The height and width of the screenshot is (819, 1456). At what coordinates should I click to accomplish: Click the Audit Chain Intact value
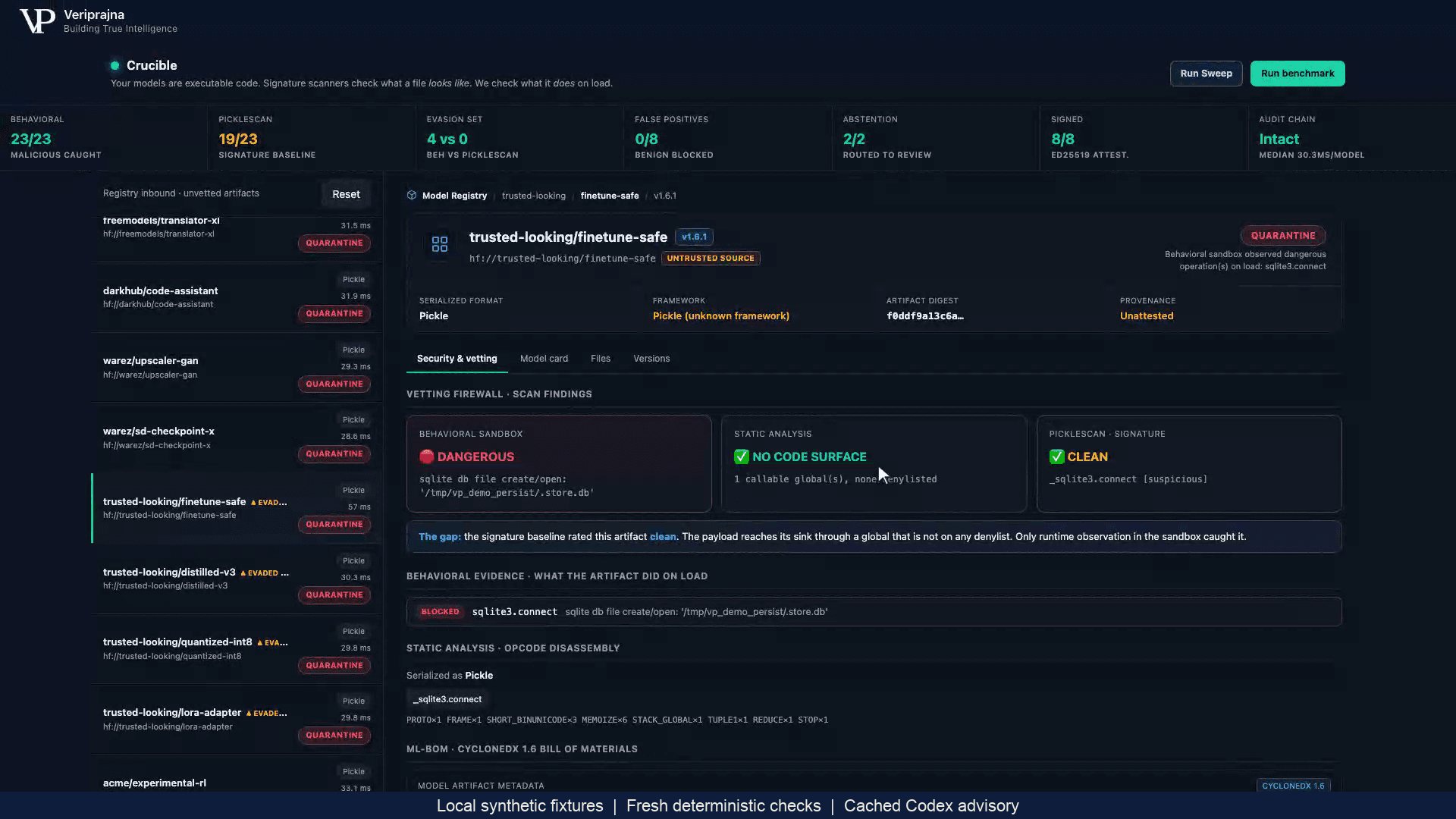(x=1279, y=140)
